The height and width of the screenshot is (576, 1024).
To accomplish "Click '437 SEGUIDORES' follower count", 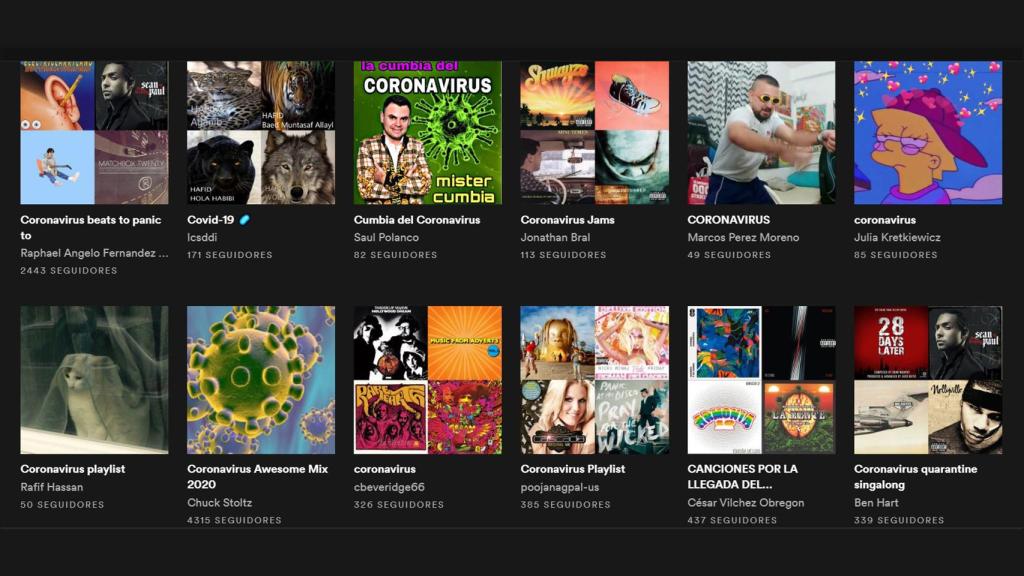I will click(x=732, y=520).
